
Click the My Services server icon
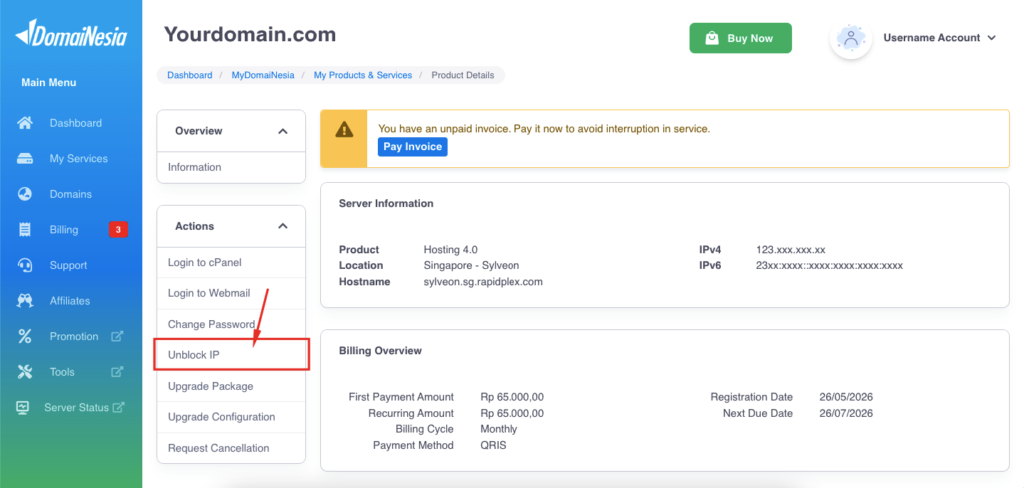(25, 159)
